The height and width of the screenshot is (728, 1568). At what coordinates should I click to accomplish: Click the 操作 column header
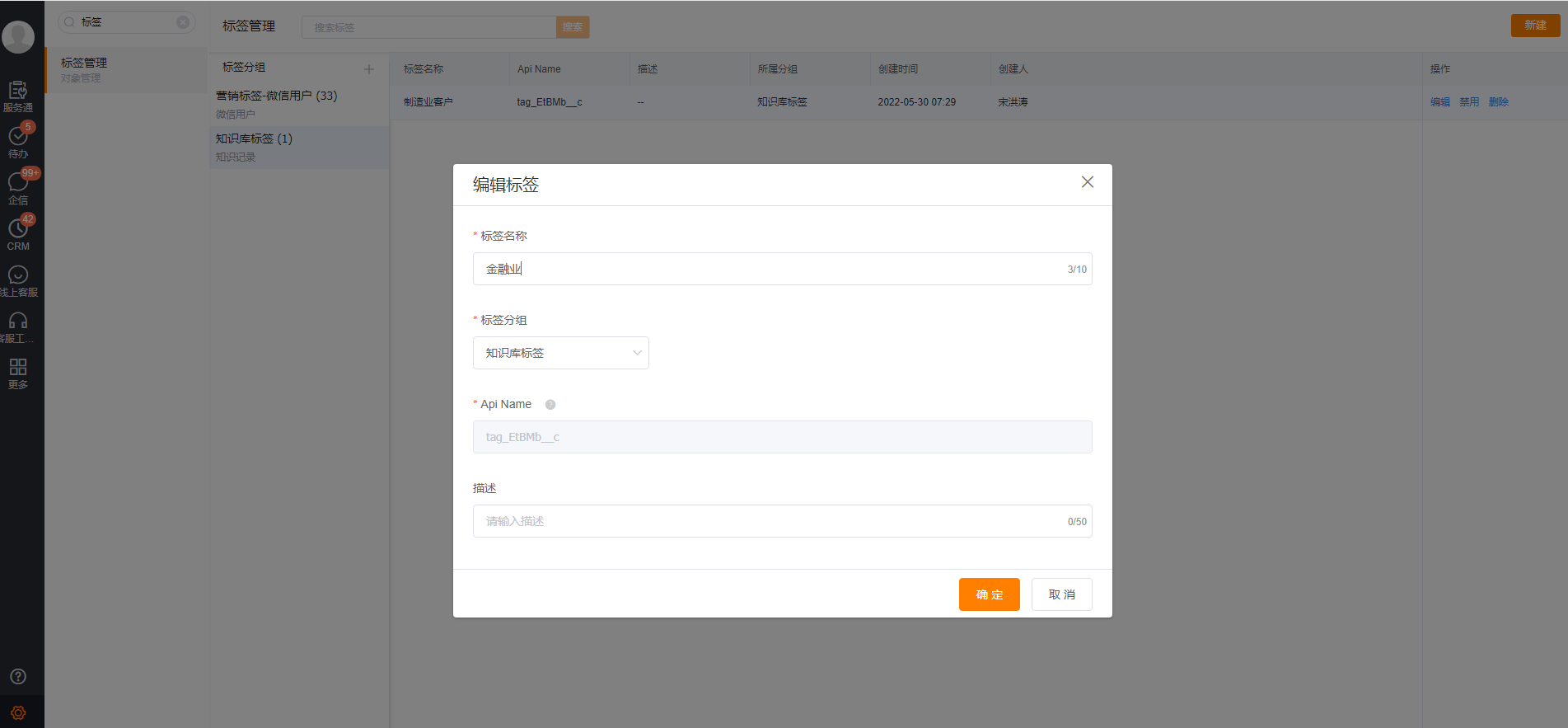[1440, 69]
